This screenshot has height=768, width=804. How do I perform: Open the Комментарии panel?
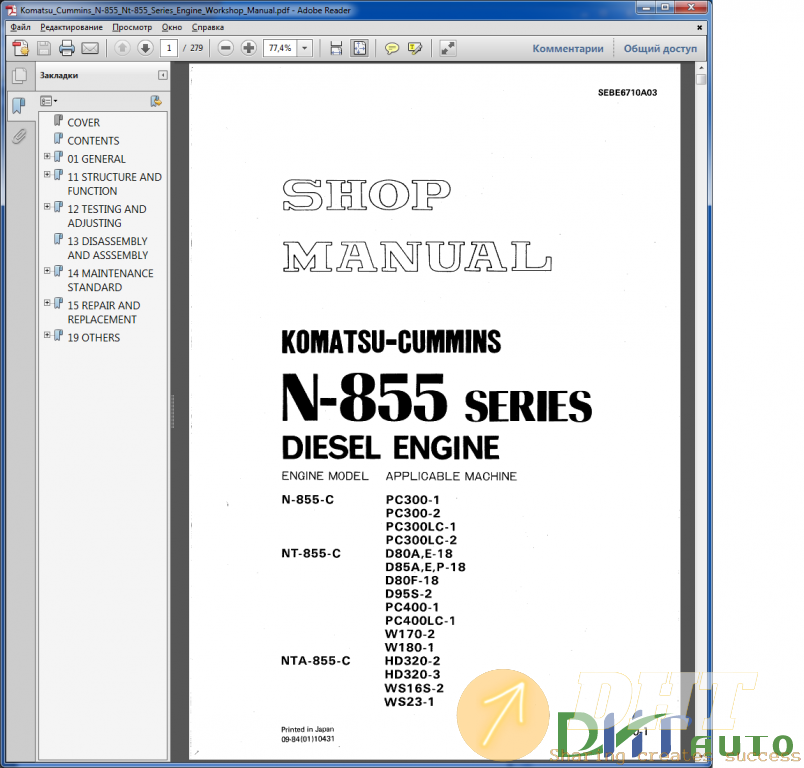point(568,49)
